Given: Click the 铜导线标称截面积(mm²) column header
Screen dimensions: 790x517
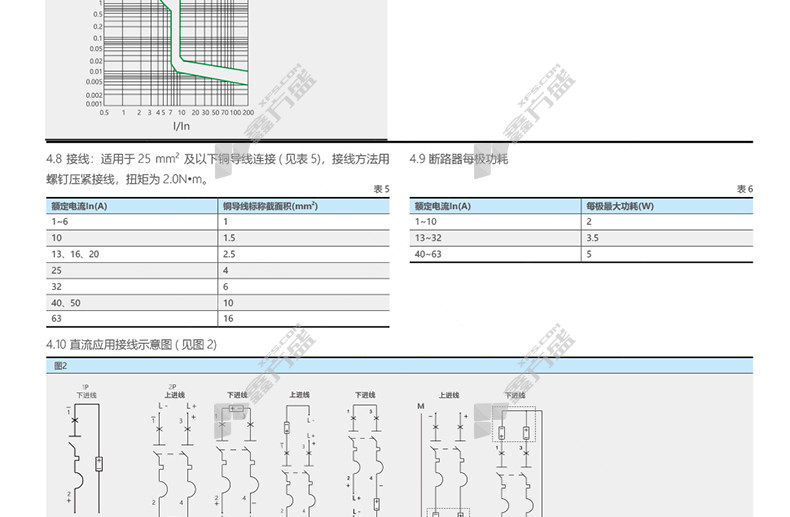Looking at the screenshot, I should tap(269, 206).
